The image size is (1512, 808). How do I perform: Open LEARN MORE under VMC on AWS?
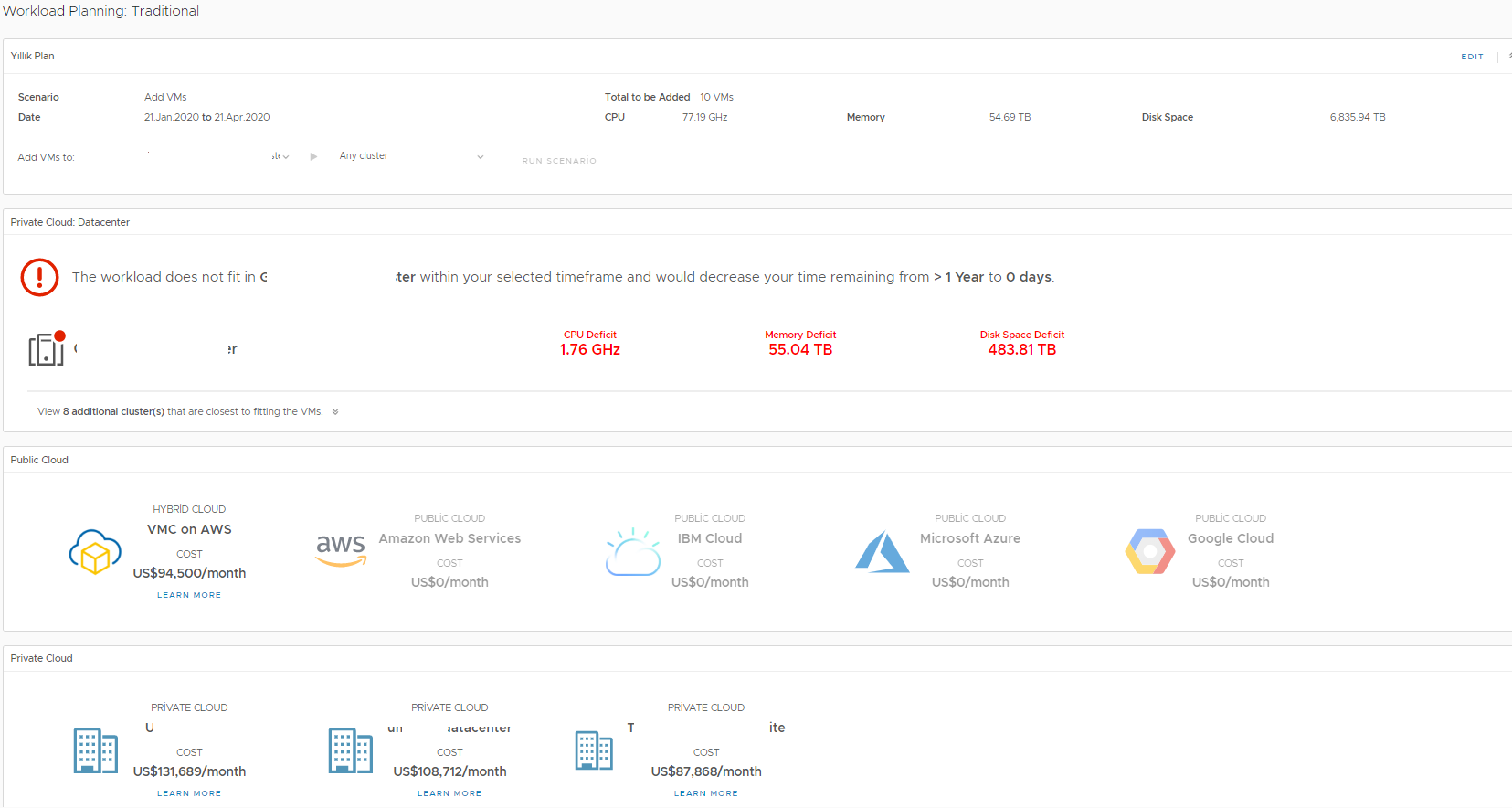click(189, 595)
